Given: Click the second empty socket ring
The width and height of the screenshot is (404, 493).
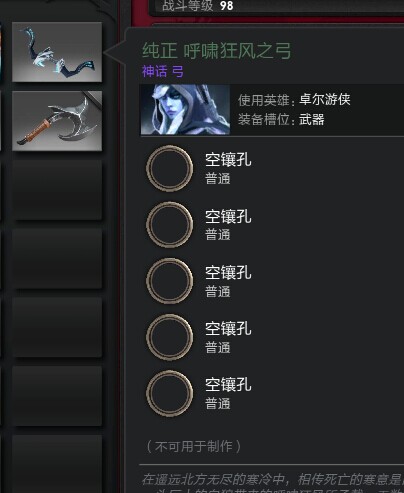Looking at the screenshot, I should point(170,225).
